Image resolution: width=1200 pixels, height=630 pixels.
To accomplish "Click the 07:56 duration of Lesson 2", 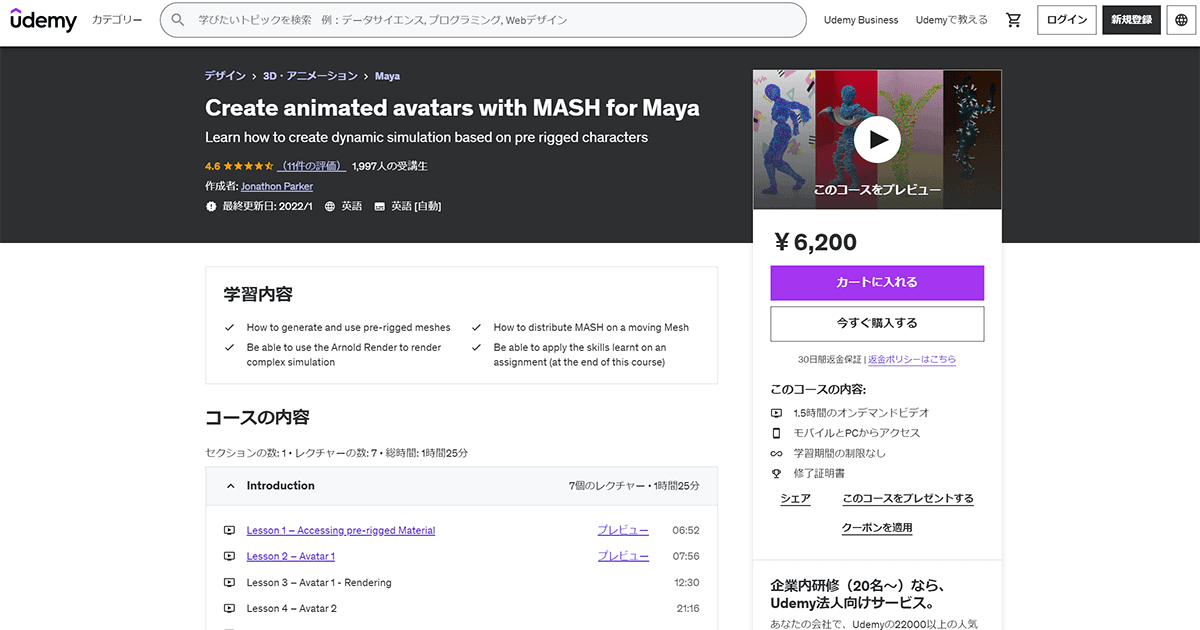I will [x=686, y=556].
